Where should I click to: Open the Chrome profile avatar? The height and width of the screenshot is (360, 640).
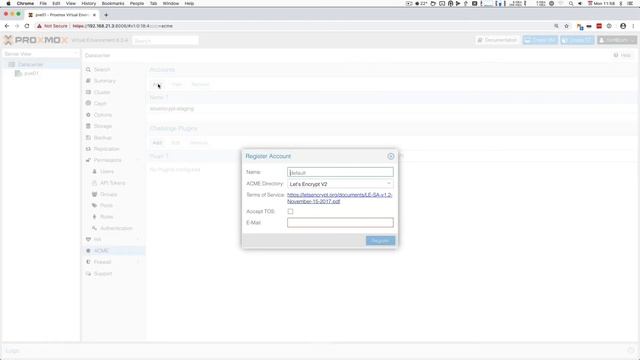tap(623, 26)
